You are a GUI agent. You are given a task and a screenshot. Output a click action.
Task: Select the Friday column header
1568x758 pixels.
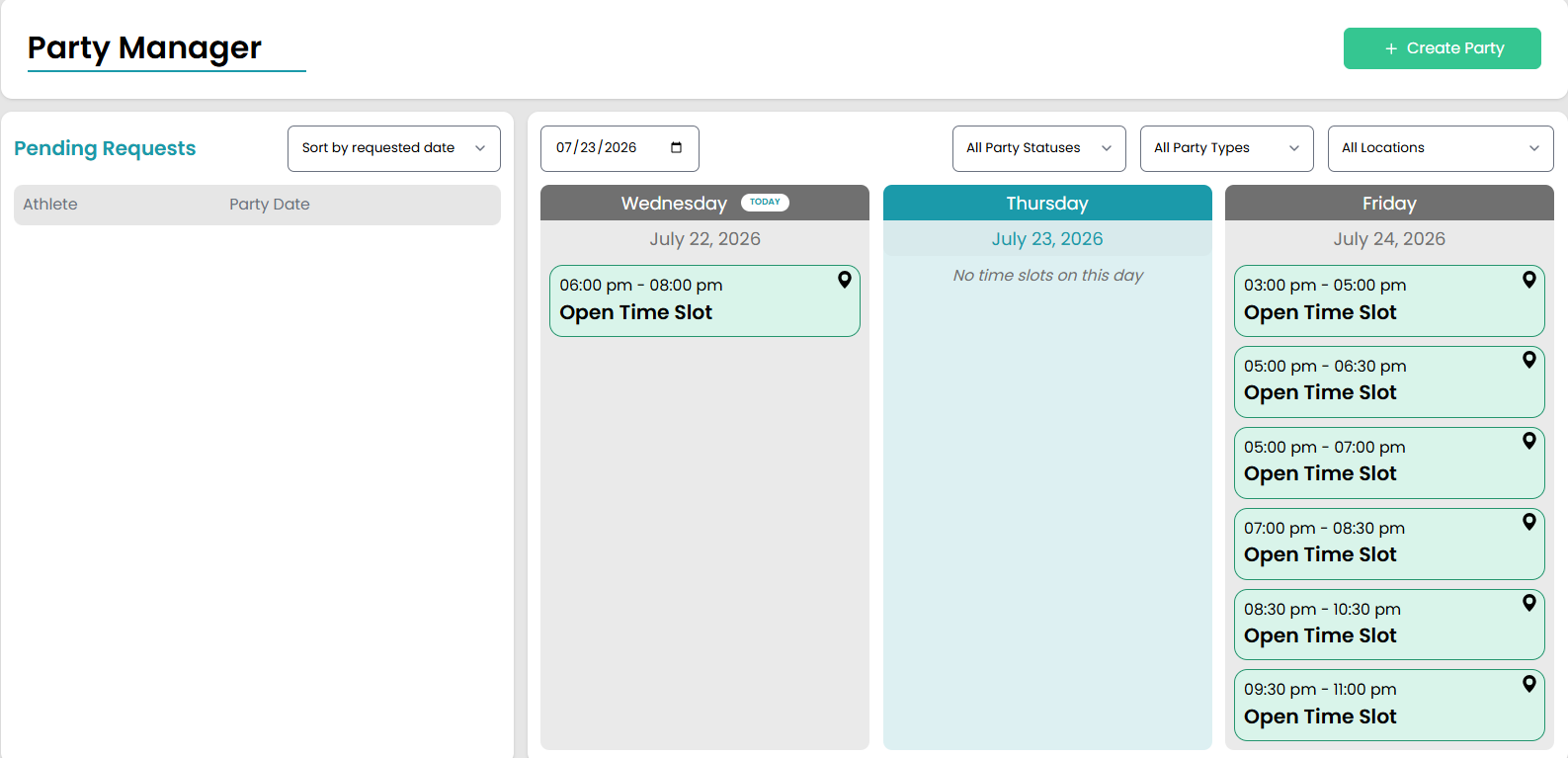[1389, 203]
